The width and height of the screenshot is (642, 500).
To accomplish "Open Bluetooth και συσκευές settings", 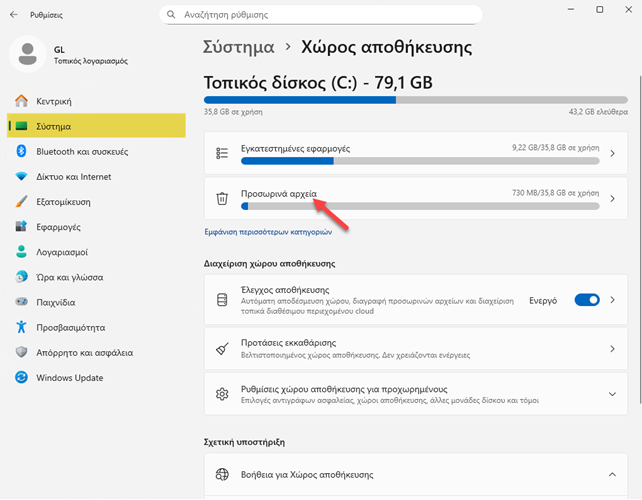I will (96, 152).
